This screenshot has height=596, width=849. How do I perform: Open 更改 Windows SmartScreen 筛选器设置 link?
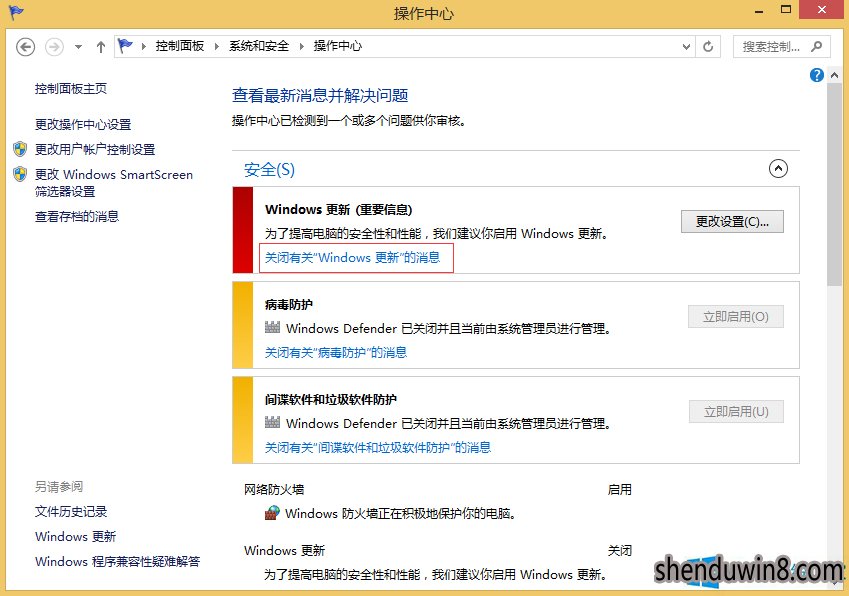pyautogui.click(x=114, y=183)
